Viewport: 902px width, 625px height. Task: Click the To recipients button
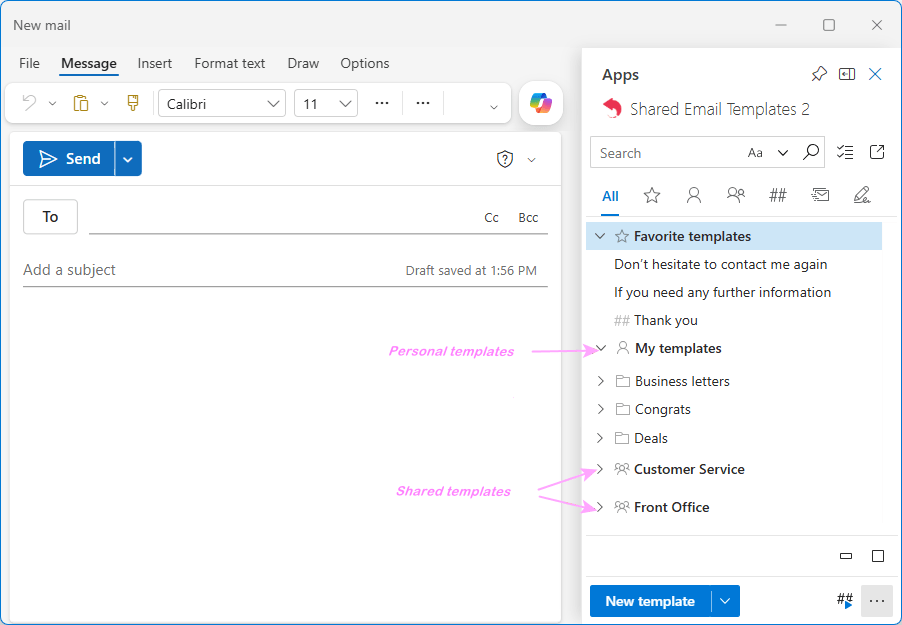click(x=51, y=217)
